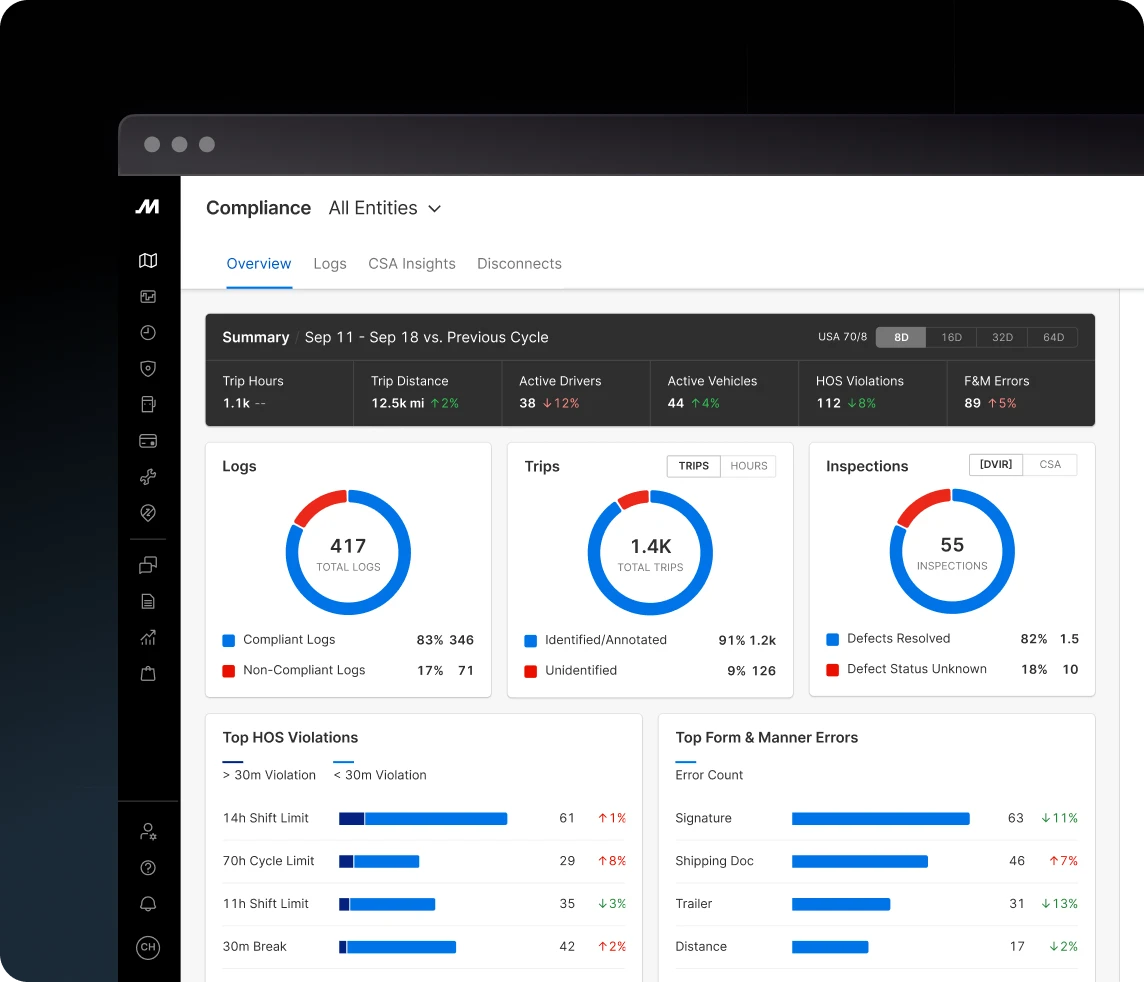Click the CH user avatar button
This screenshot has height=982, width=1144.
(148, 947)
